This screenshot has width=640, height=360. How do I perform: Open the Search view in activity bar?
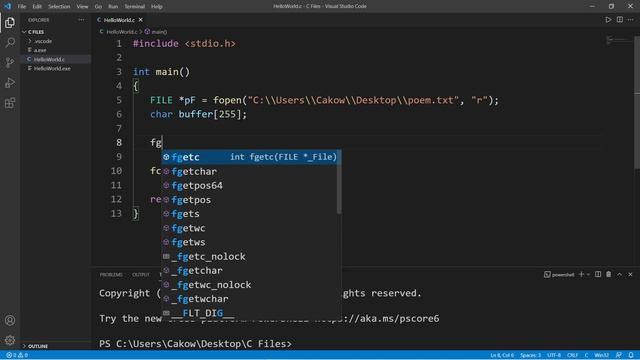click(10, 42)
